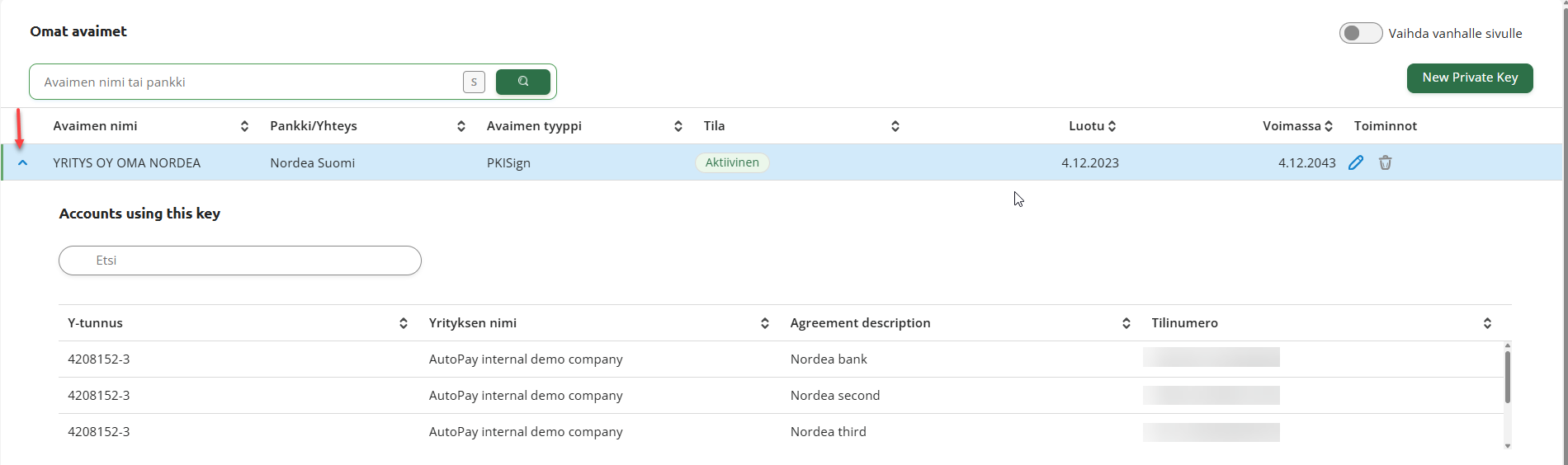Focus the Avaimen nimi tai pankki search field
This screenshot has width=1568, height=465.
click(x=248, y=82)
